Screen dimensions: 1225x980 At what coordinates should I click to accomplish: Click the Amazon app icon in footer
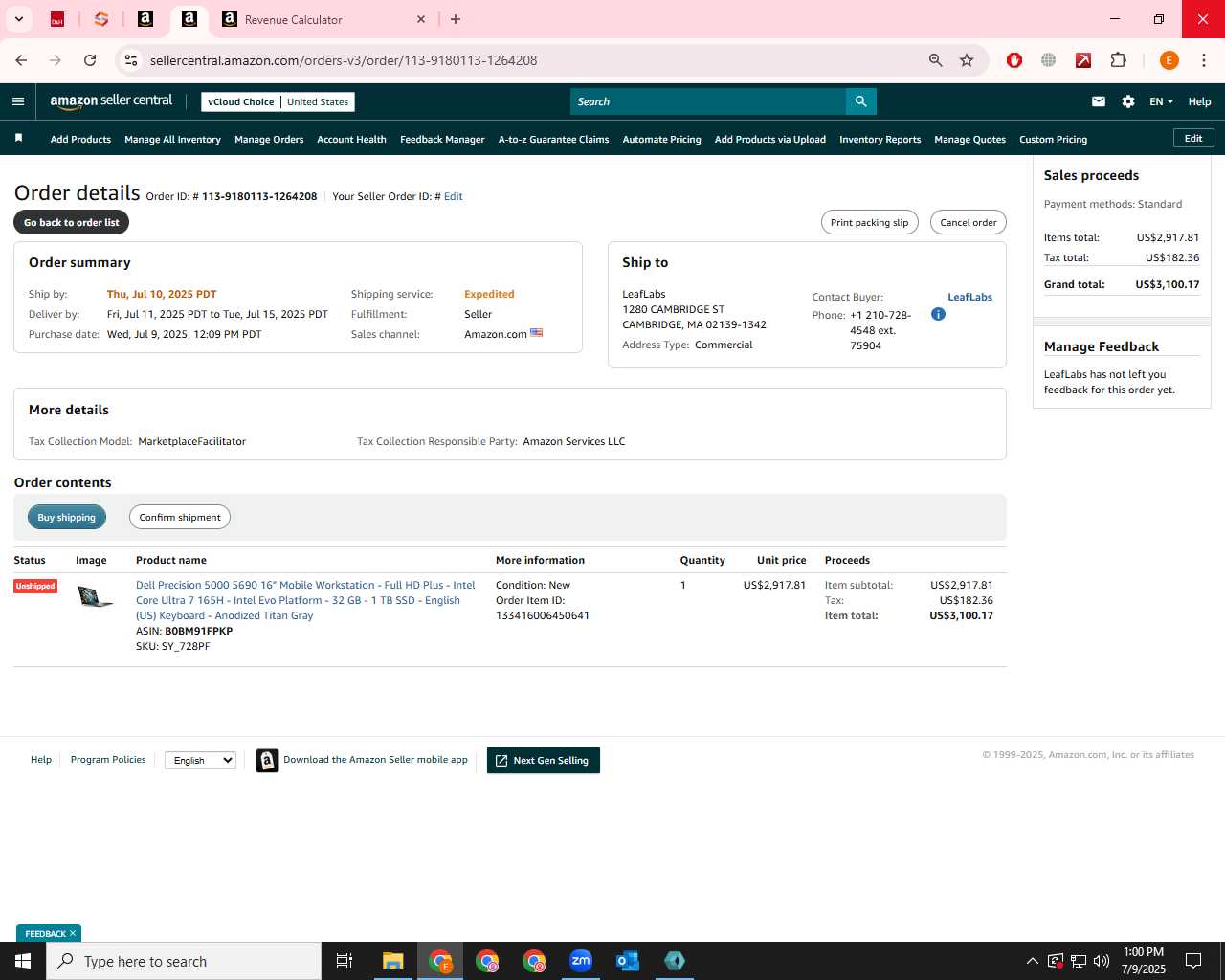pos(267,761)
